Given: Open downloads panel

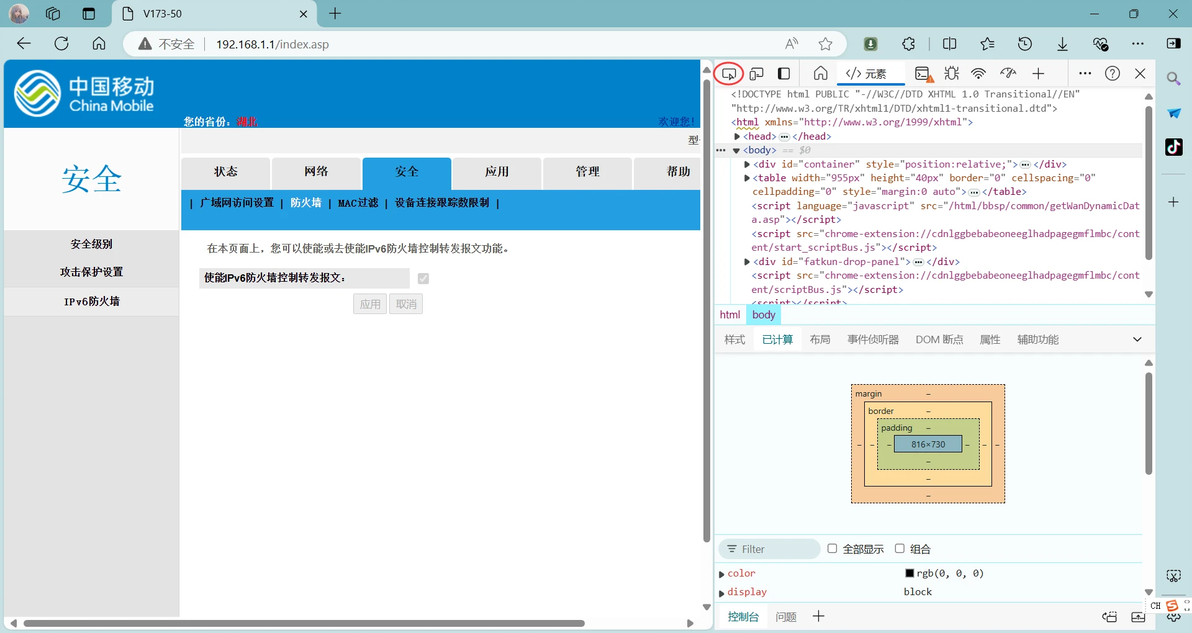Looking at the screenshot, I should point(1062,44).
